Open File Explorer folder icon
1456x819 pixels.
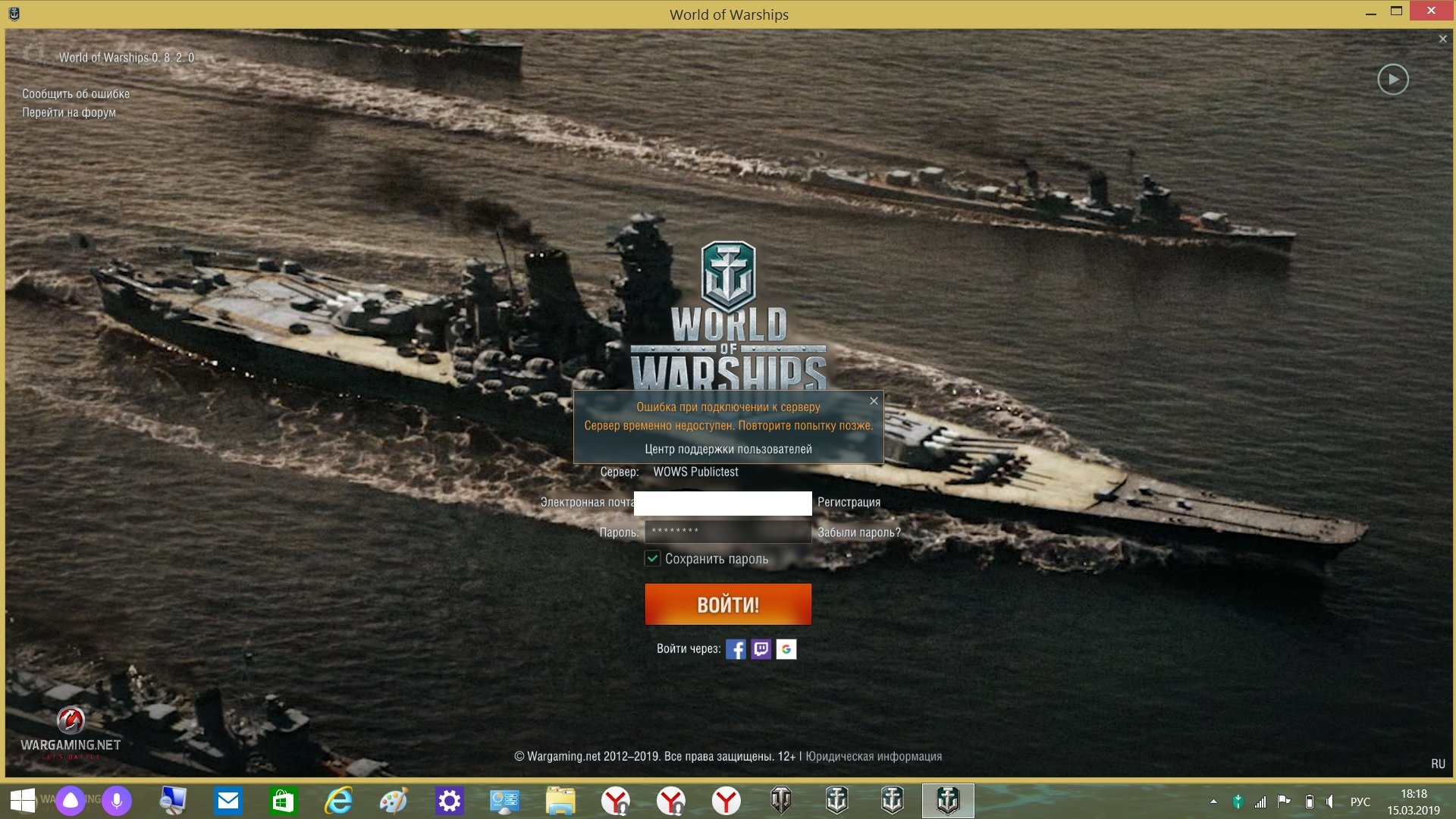tap(560, 801)
